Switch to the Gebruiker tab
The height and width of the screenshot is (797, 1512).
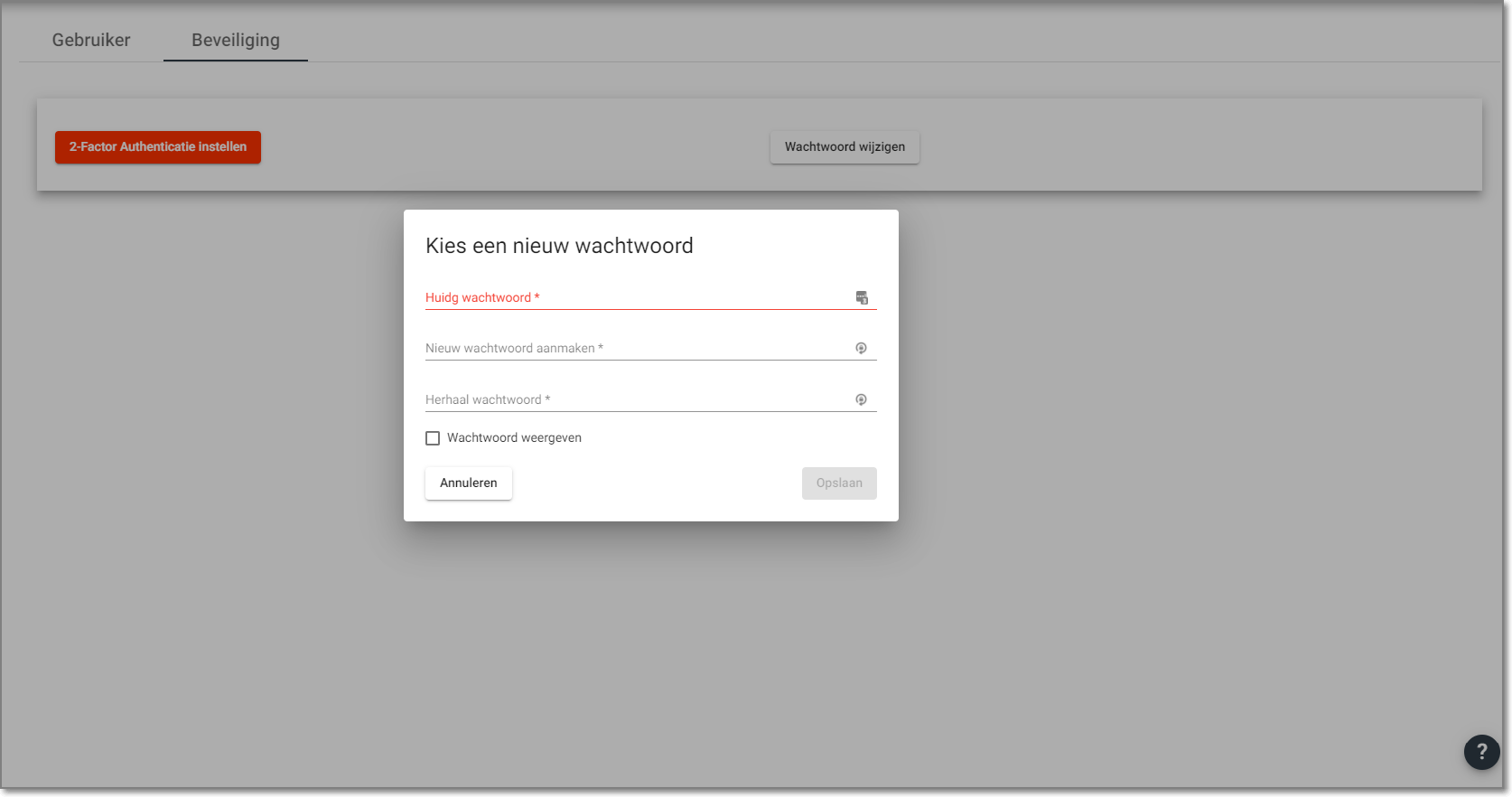[x=91, y=40]
